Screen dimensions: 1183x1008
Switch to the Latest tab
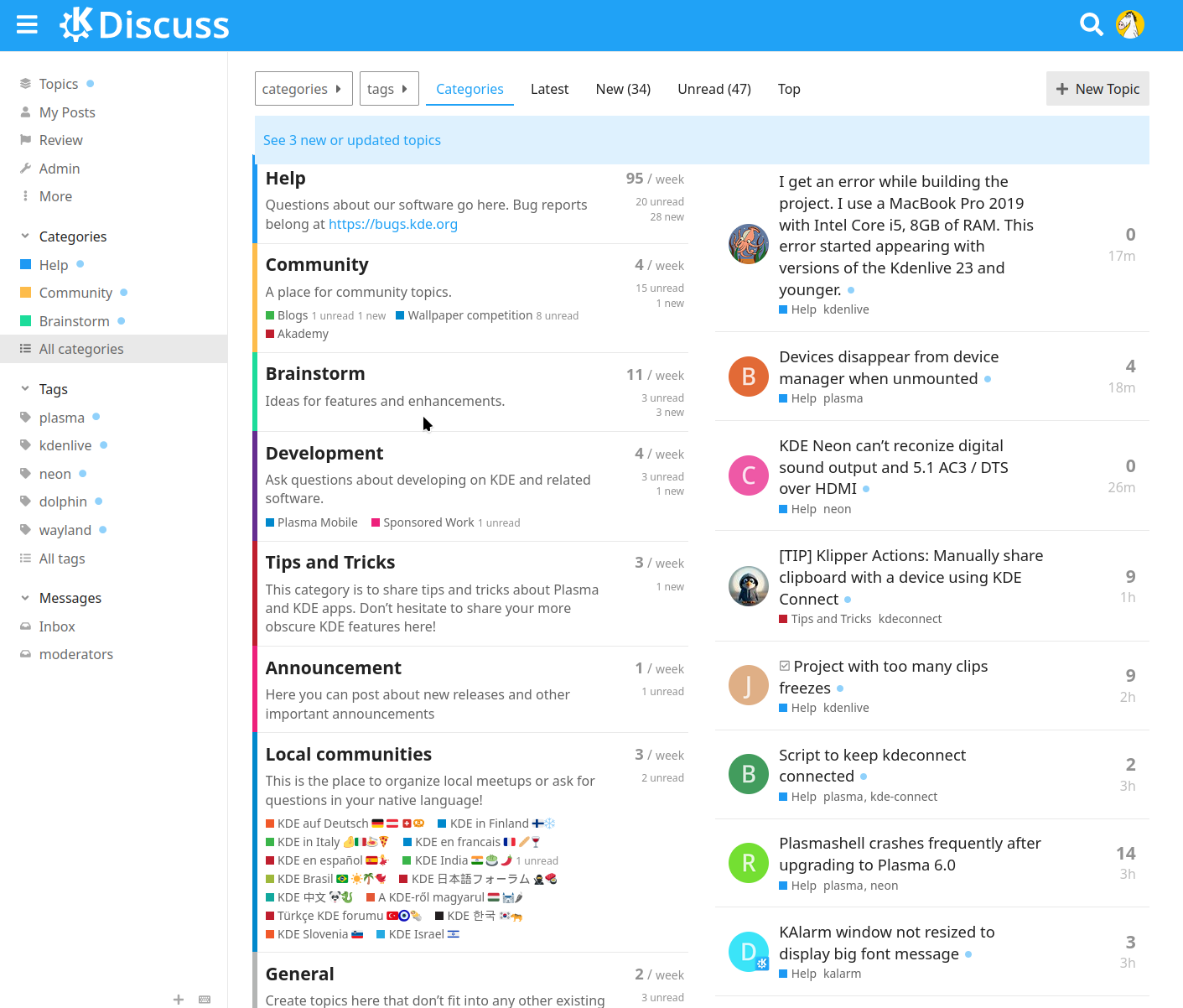click(x=549, y=89)
